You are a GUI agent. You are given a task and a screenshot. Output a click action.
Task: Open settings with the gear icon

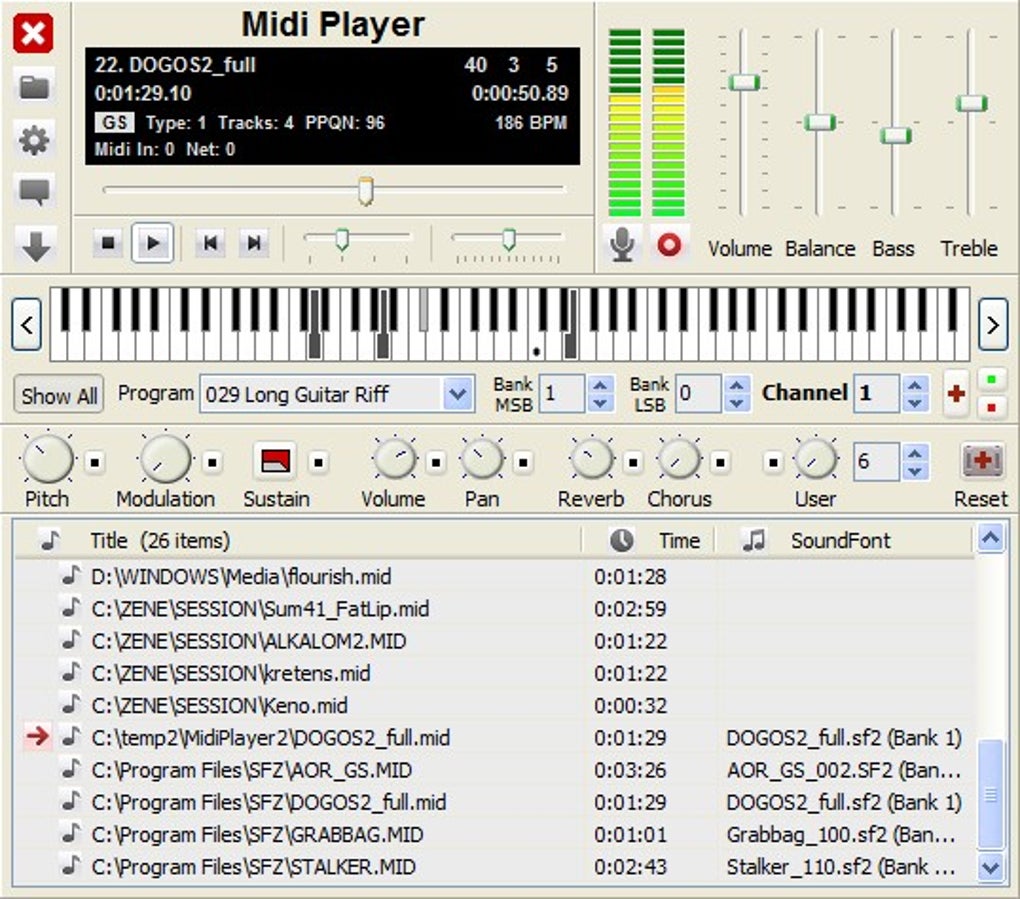(34, 140)
